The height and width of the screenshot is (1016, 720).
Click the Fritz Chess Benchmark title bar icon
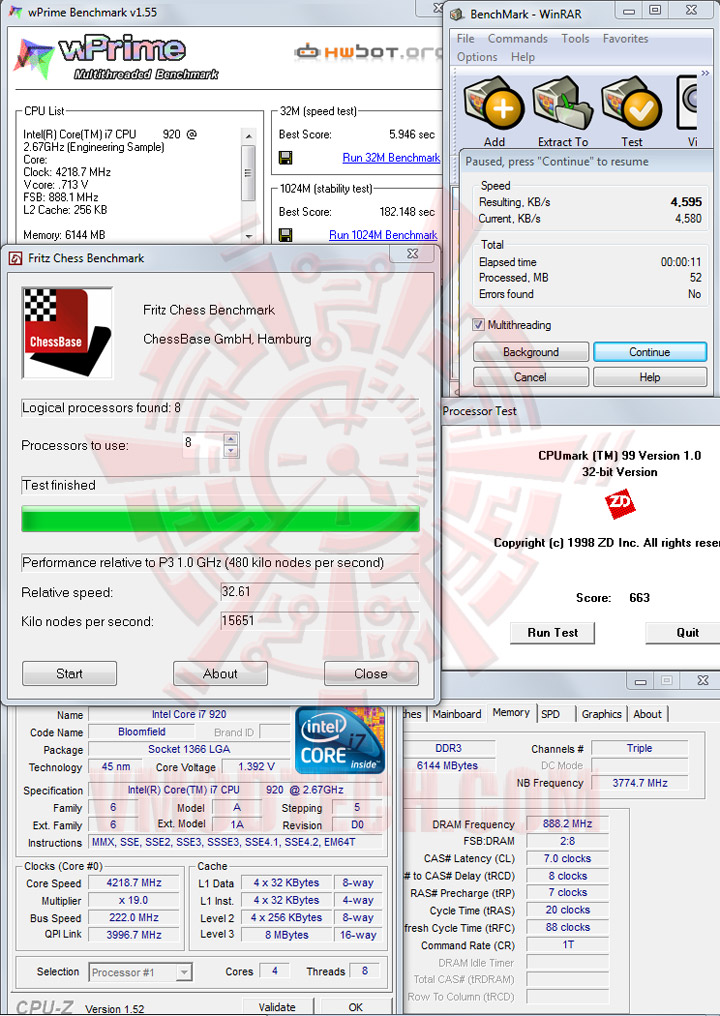(x=15, y=259)
